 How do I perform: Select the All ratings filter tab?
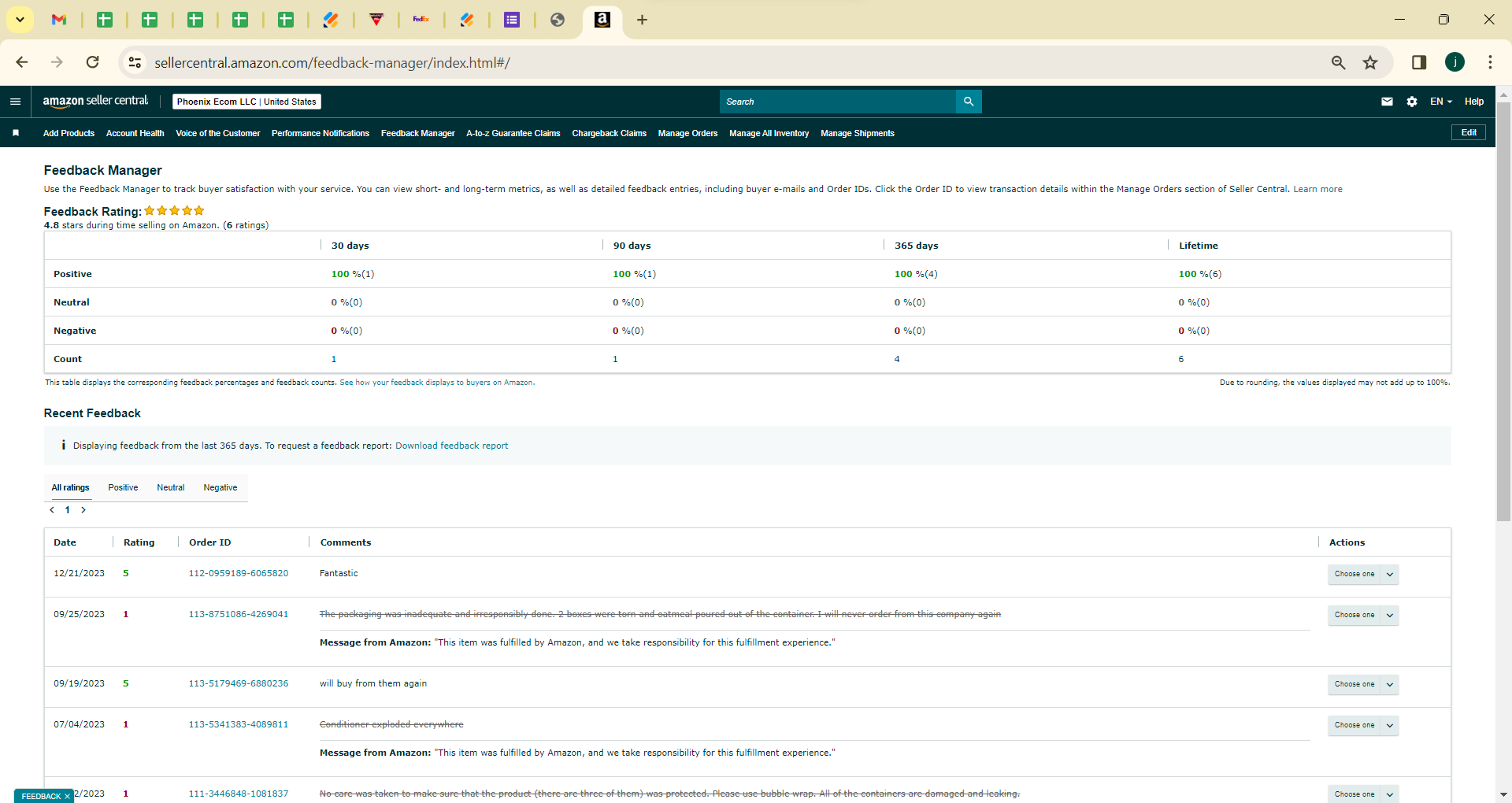71,487
